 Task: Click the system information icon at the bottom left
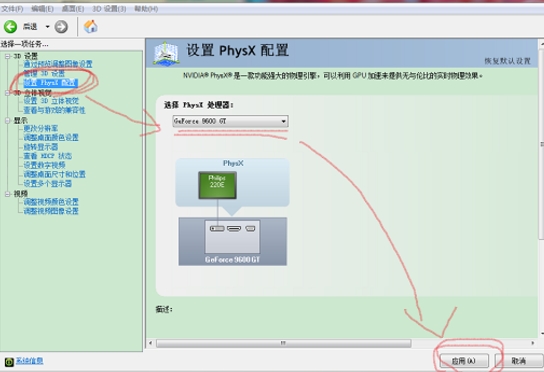(x=9, y=362)
